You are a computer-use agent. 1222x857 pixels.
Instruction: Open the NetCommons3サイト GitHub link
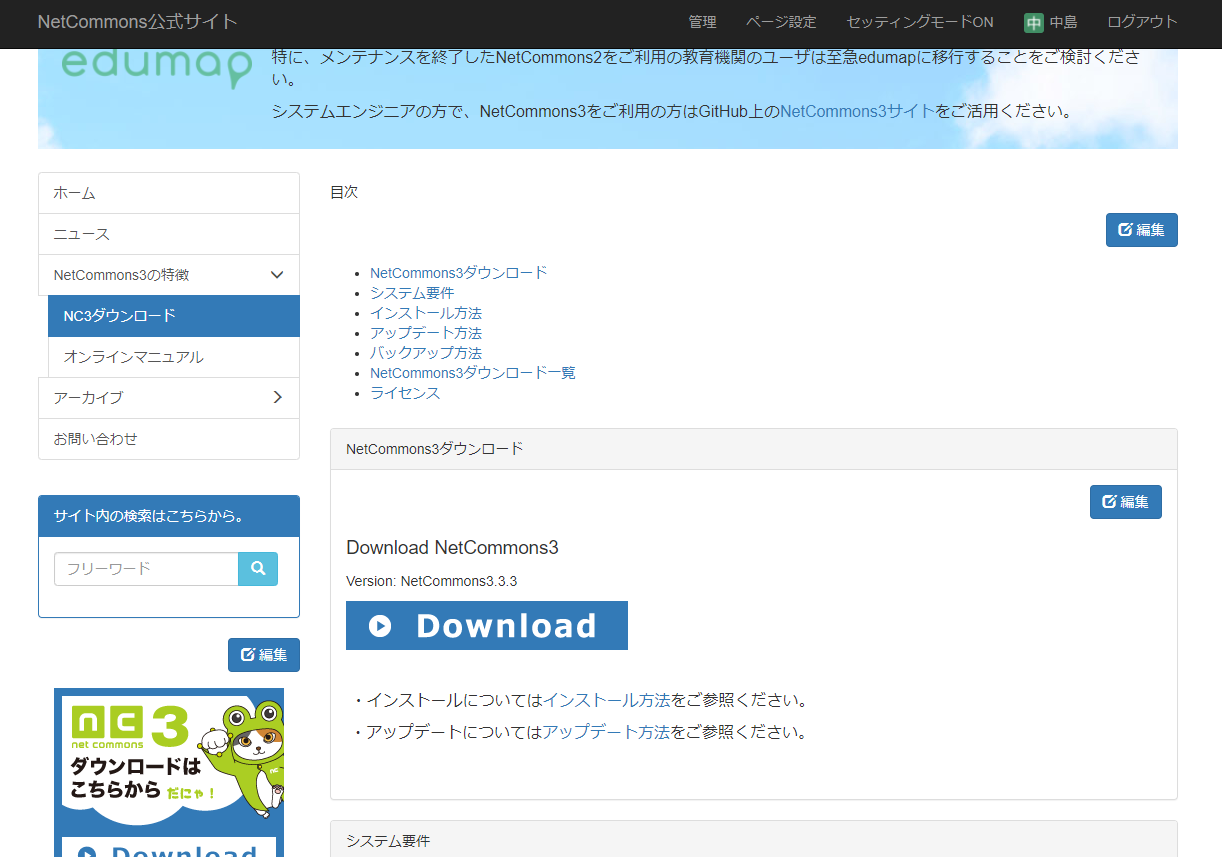point(857,111)
